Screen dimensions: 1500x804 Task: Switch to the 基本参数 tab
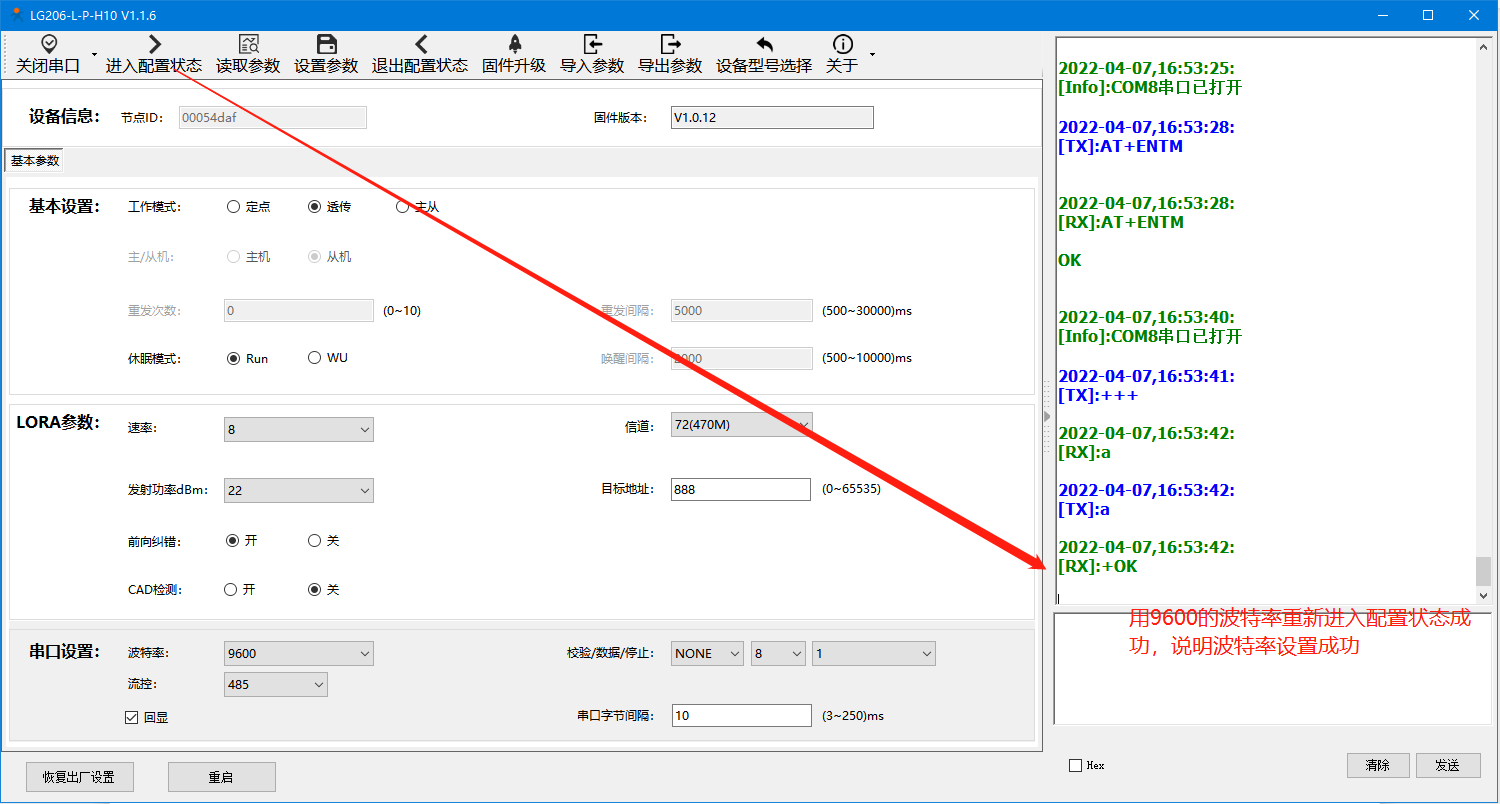[35, 161]
